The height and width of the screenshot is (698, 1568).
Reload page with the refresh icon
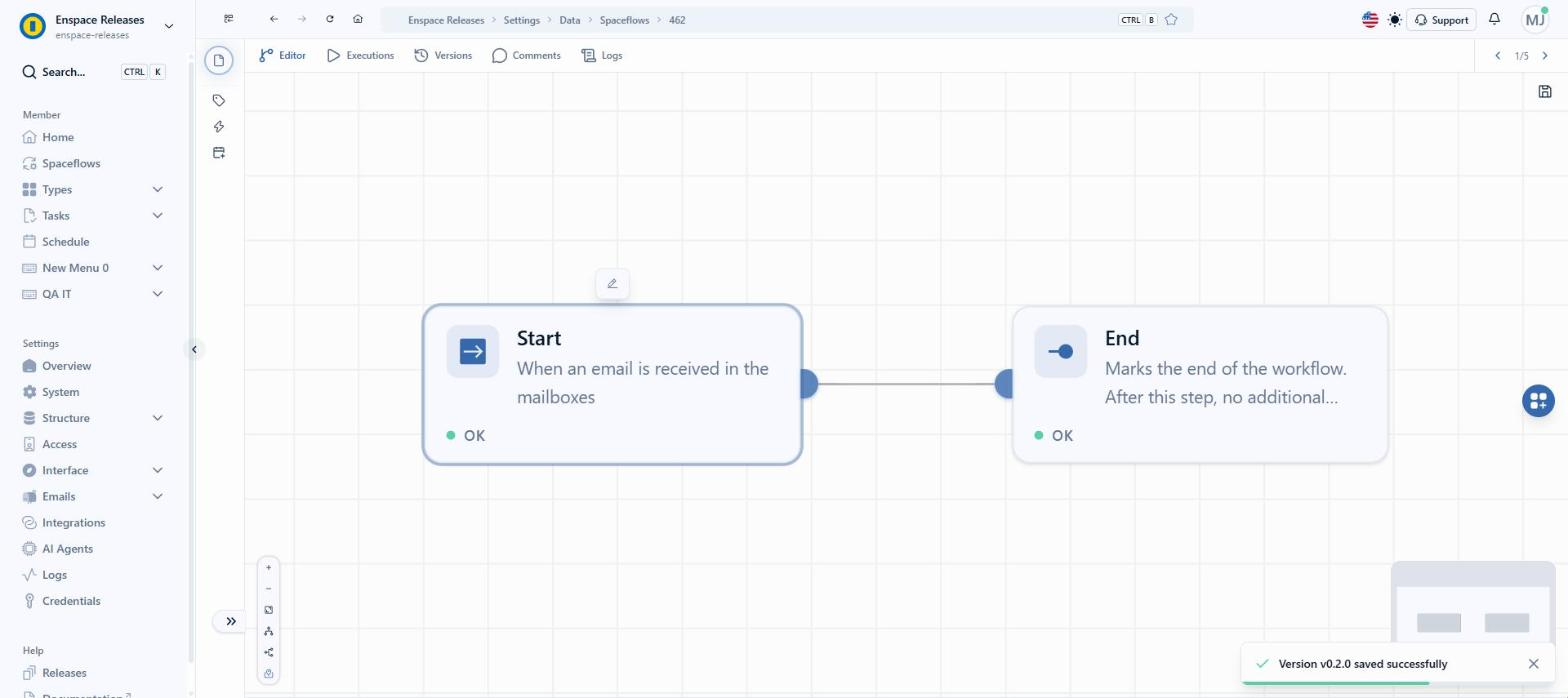[x=330, y=19]
